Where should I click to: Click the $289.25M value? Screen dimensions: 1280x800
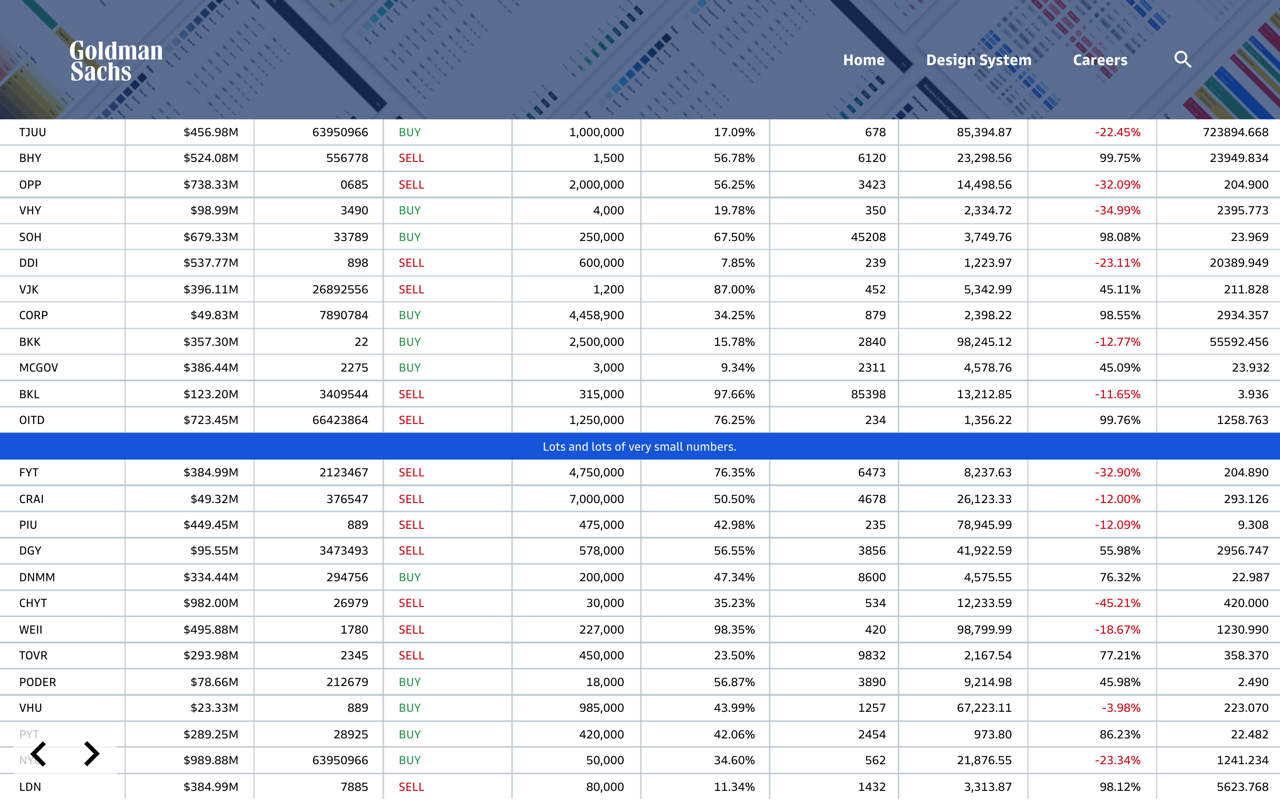(x=211, y=734)
